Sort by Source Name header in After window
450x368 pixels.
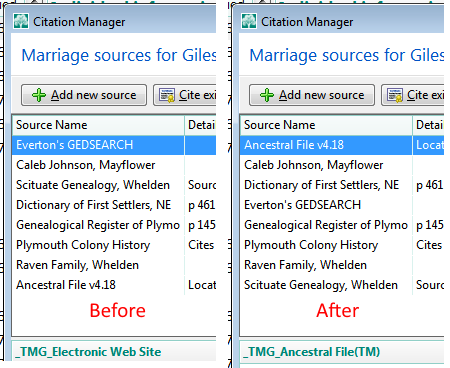(x=326, y=125)
